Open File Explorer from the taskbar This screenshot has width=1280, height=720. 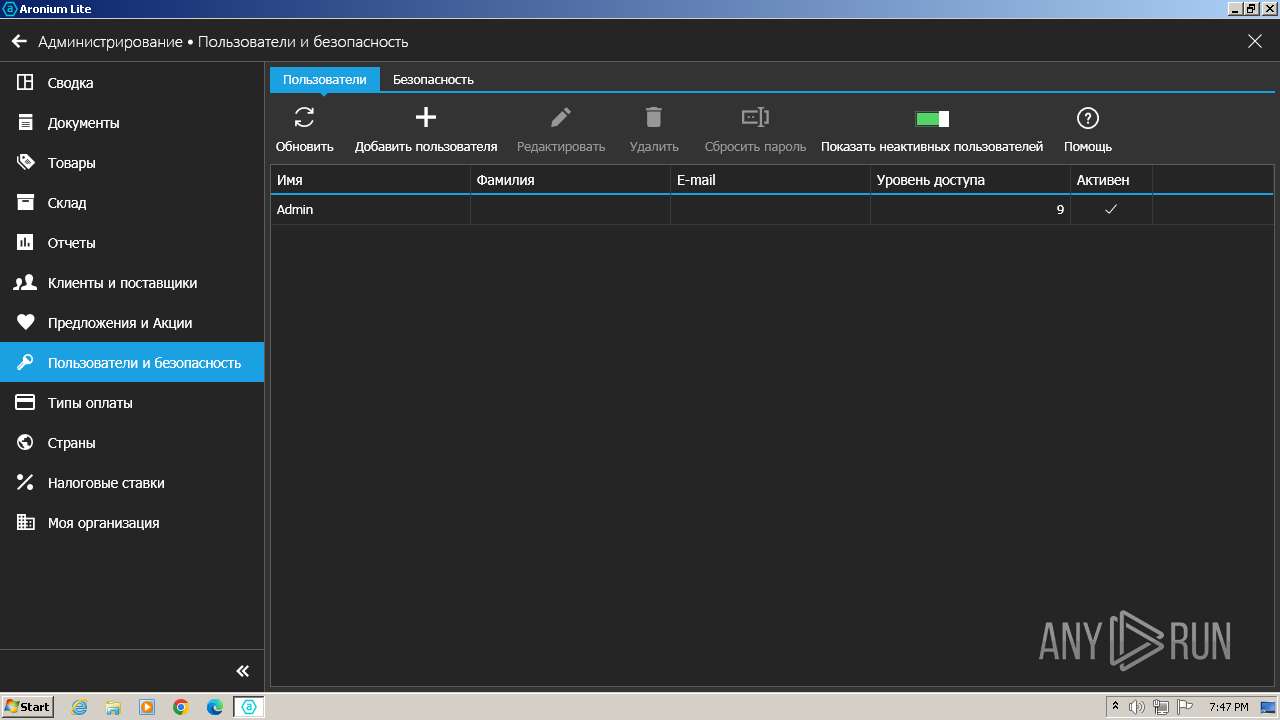[x=113, y=707]
